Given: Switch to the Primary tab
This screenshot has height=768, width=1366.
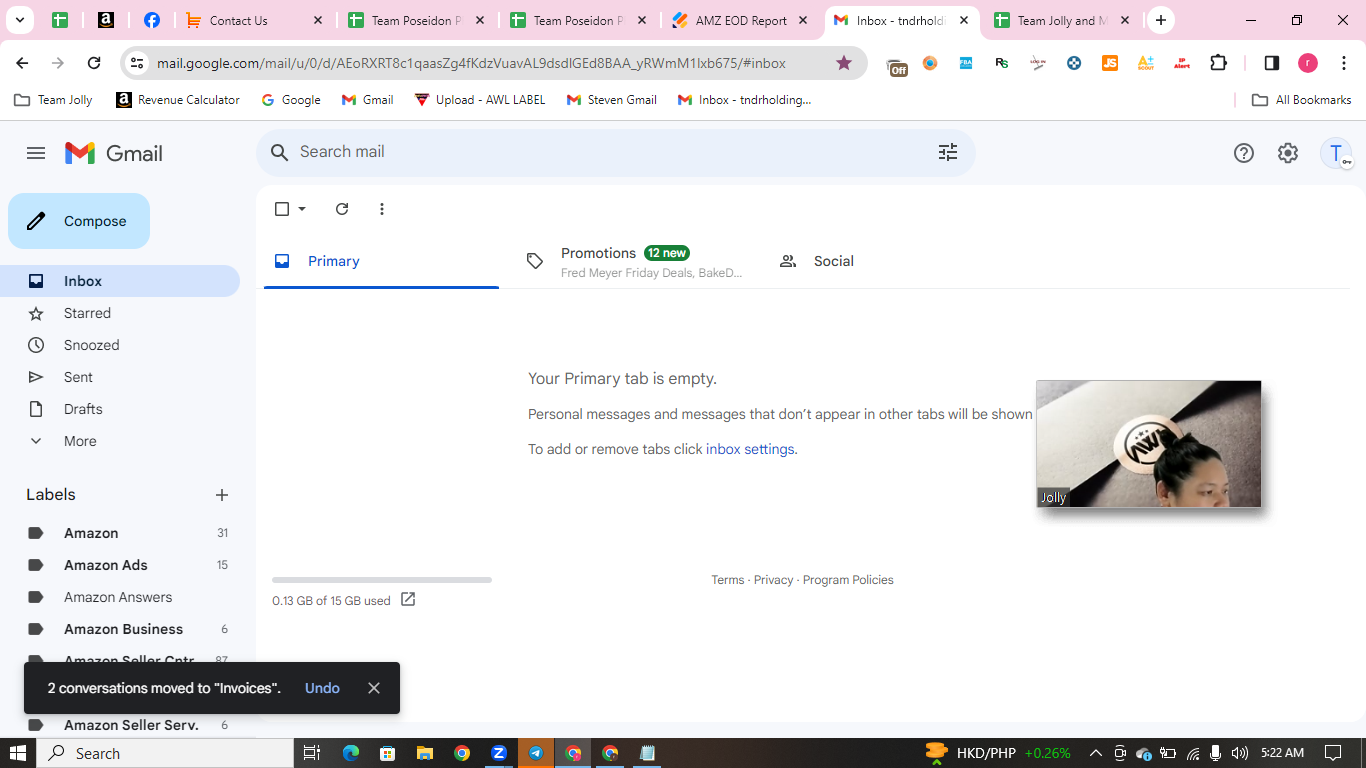Looking at the screenshot, I should (x=381, y=261).
